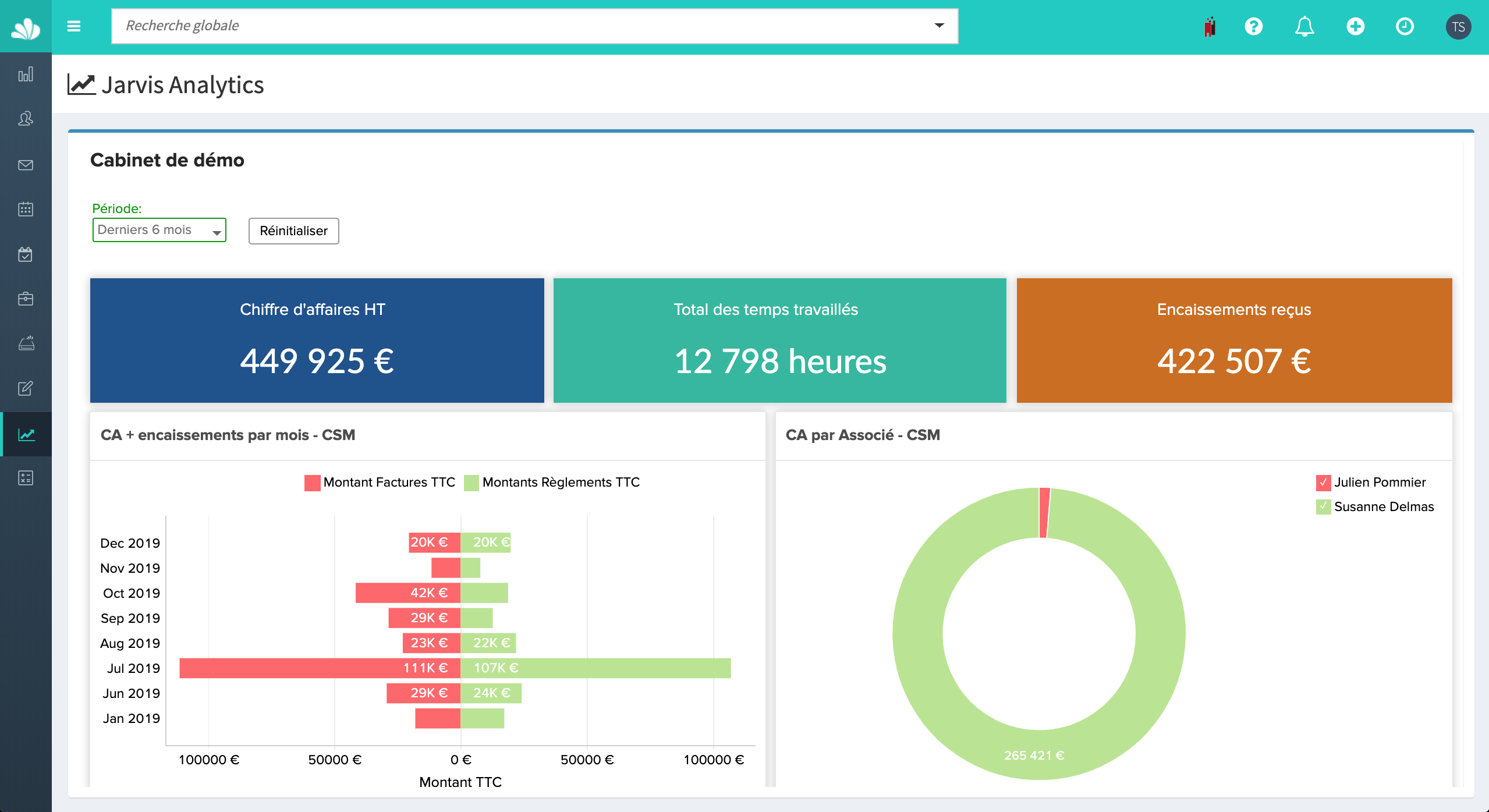Toggle Susanne Delmas legend checkbox
Image resolution: width=1489 pixels, height=812 pixels.
[1323, 506]
